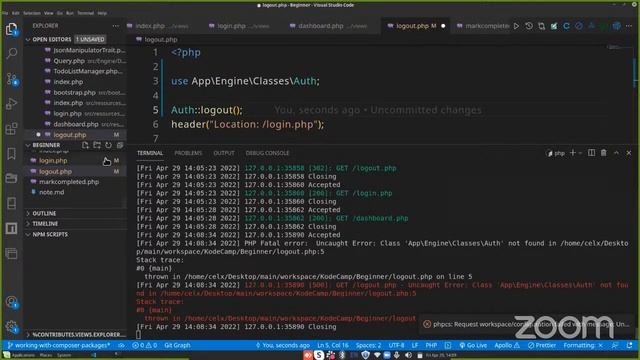
Task: Maximize the terminal panel size chevron
Action: (x=616, y=153)
